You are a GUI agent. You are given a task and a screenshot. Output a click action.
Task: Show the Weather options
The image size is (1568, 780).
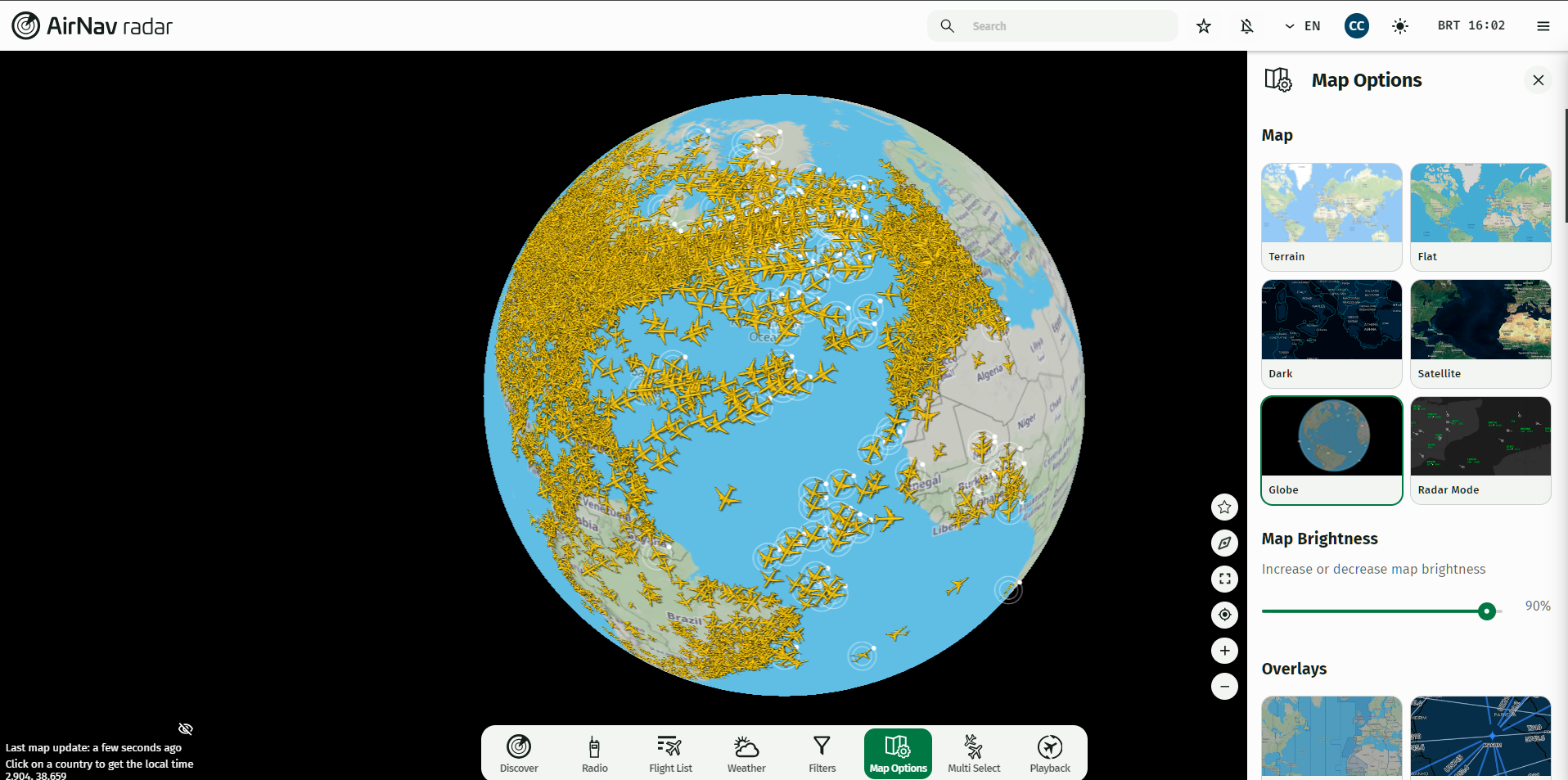click(746, 753)
